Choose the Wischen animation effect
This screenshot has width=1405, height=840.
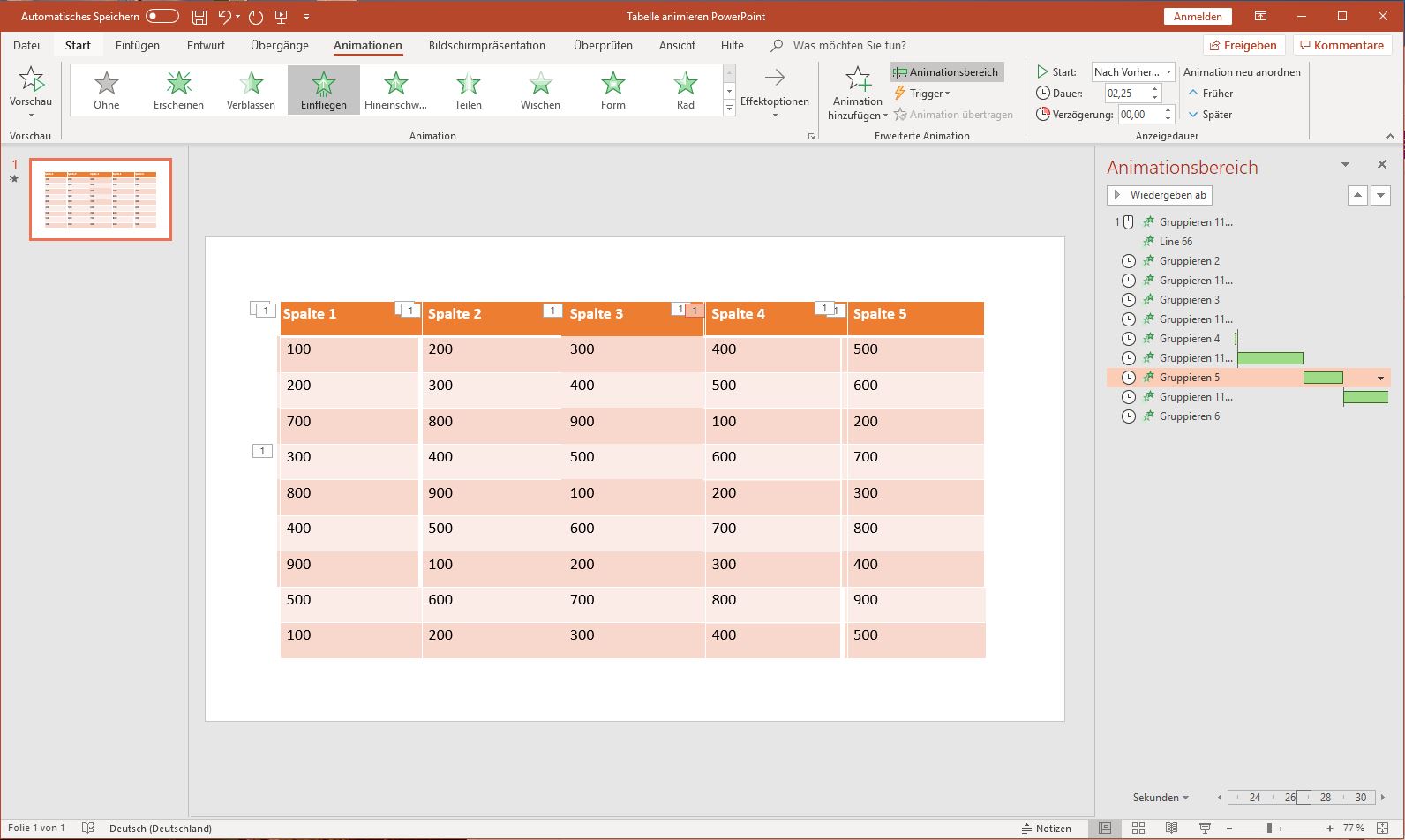click(x=540, y=90)
